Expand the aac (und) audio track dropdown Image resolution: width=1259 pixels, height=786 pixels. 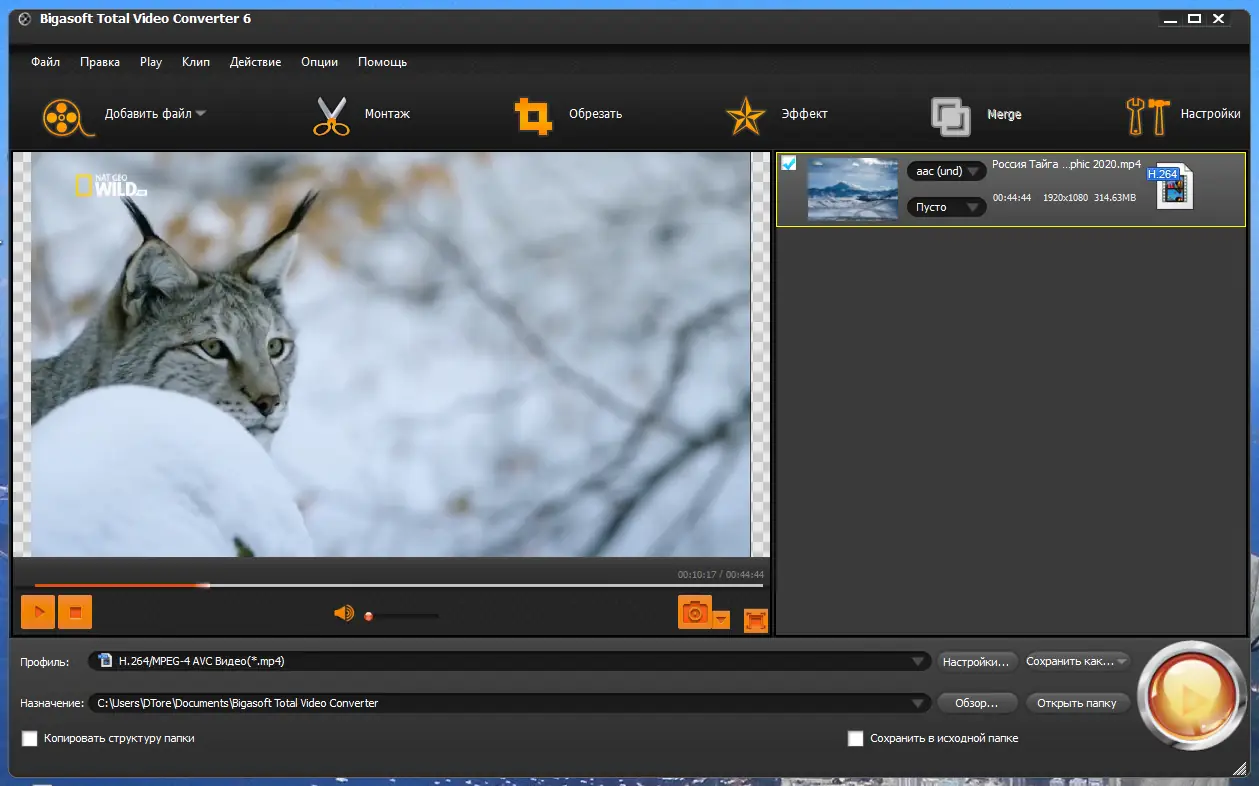[x=946, y=172]
